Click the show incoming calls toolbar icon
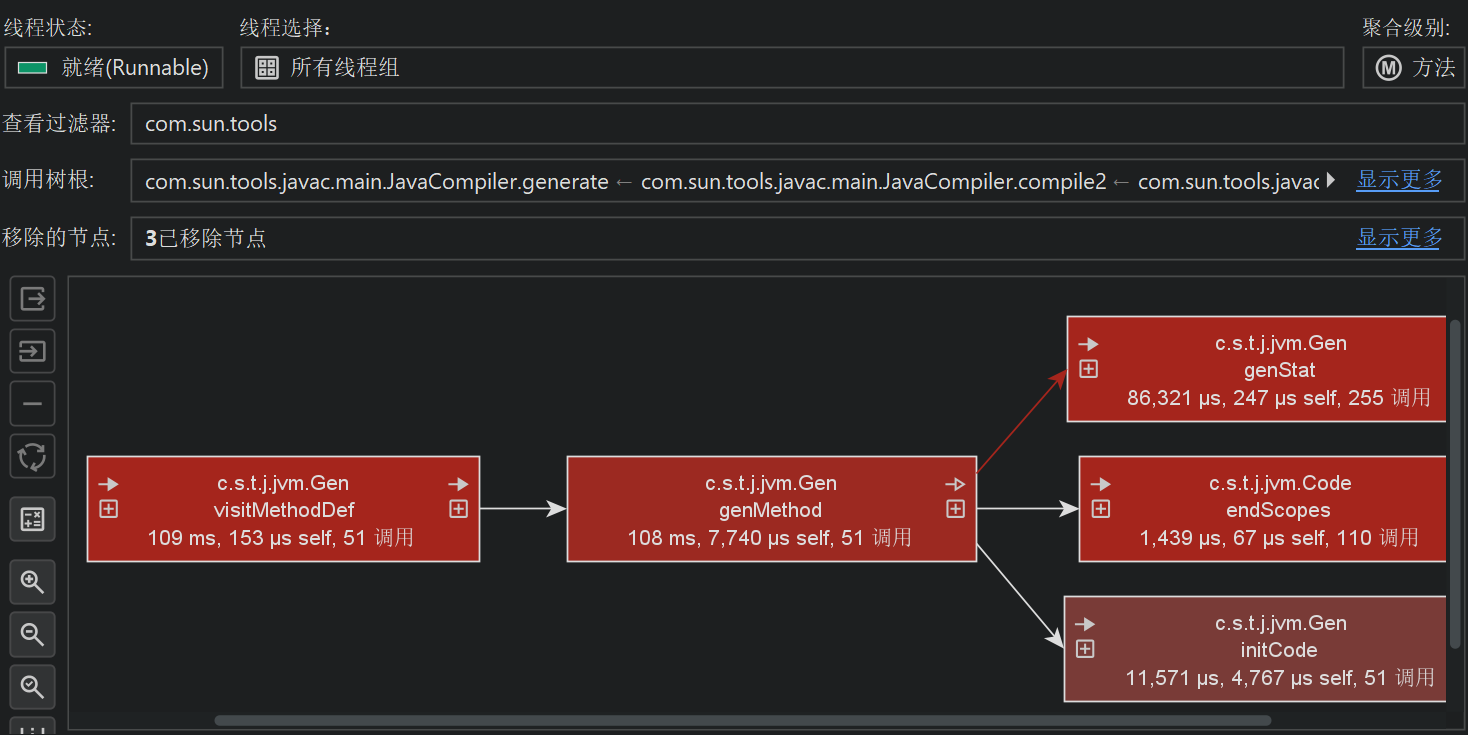 (32, 352)
